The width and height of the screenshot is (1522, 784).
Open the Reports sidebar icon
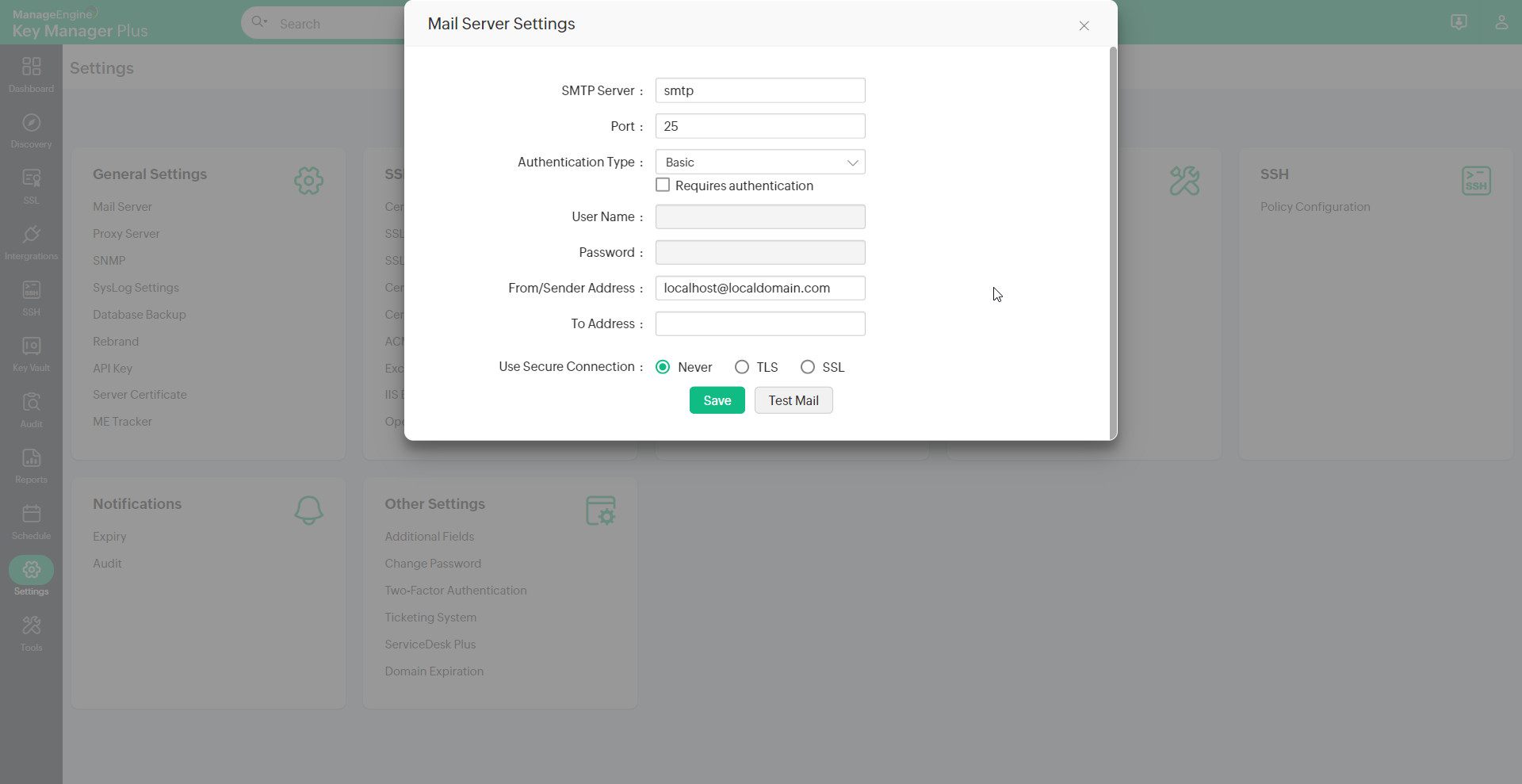31,458
